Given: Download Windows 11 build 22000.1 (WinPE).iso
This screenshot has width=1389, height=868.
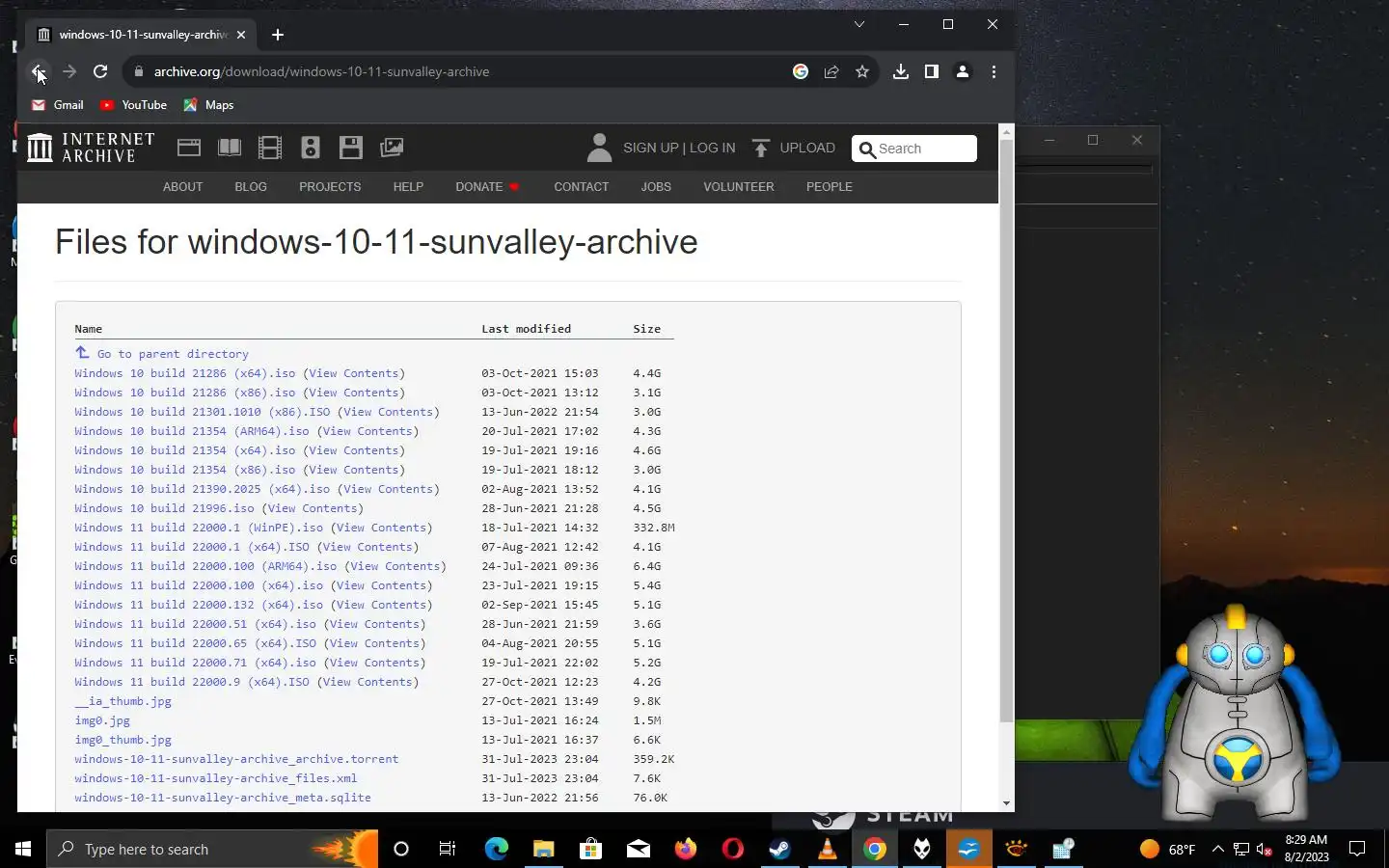Looking at the screenshot, I should click(x=199, y=528).
